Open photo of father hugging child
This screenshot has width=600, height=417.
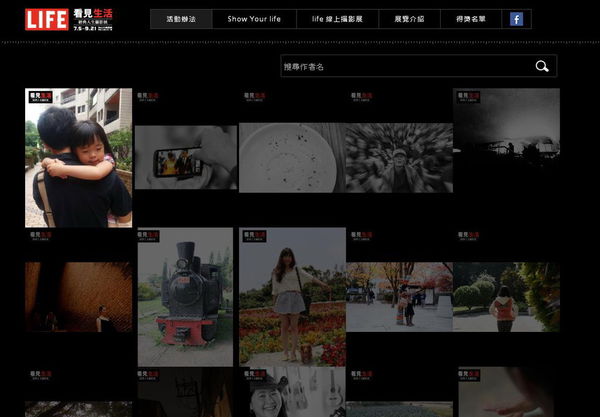(78, 158)
